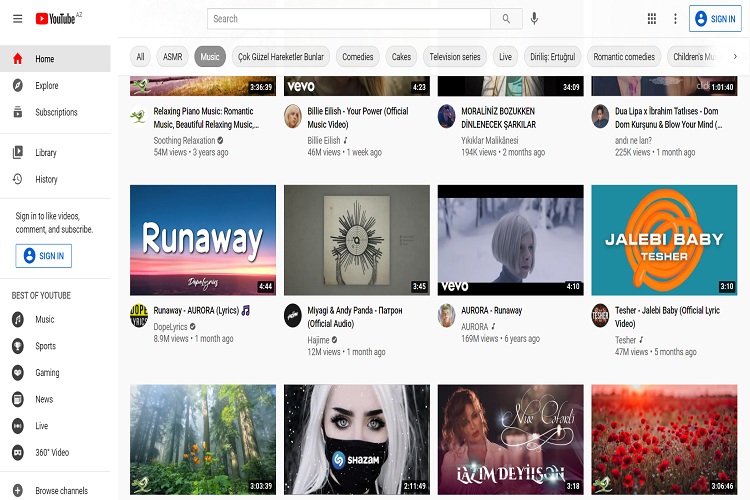The width and height of the screenshot is (750, 500).
Task: Click inside the Search input field
Action: 349,18
